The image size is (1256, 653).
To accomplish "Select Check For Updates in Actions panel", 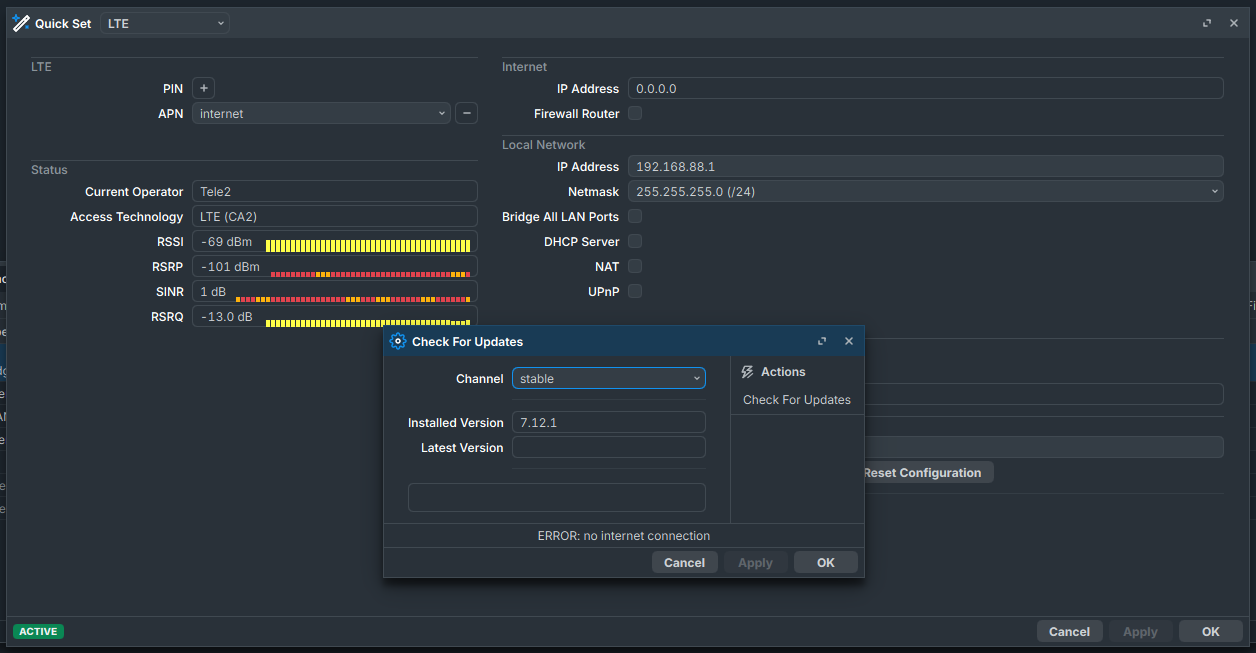I will point(796,400).
